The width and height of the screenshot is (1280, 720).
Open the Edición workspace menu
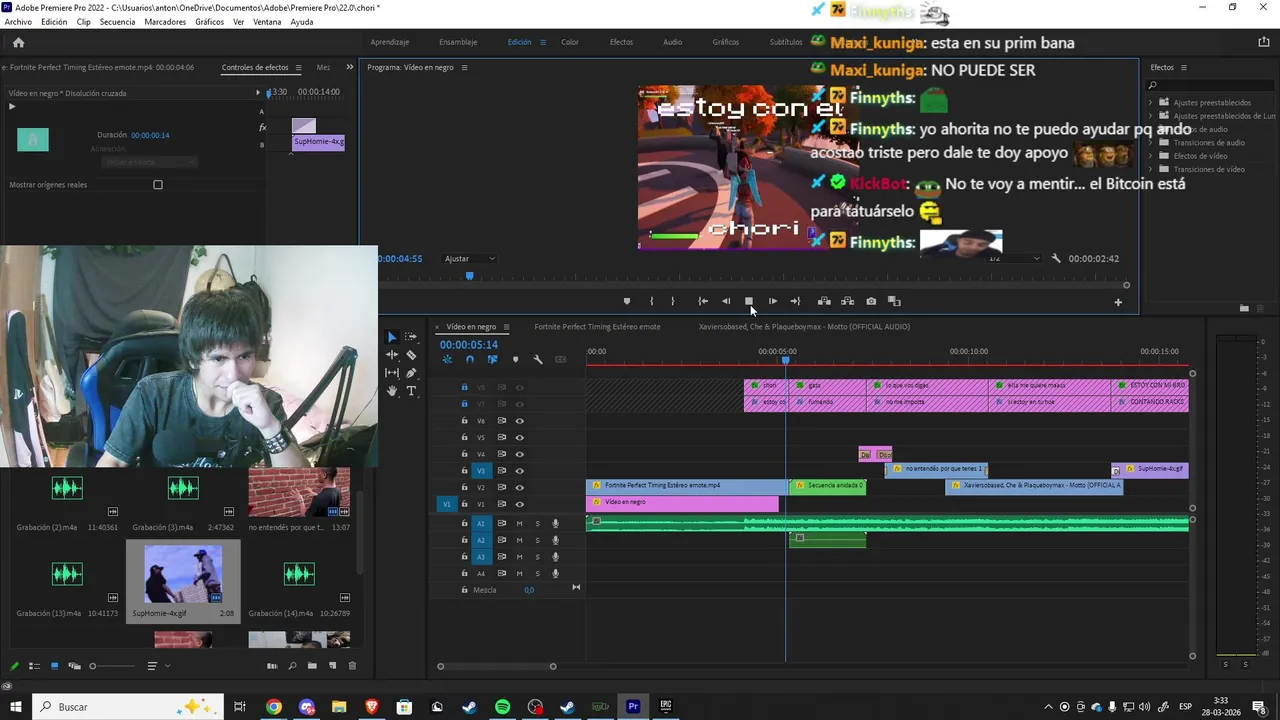tap(543, 42)
